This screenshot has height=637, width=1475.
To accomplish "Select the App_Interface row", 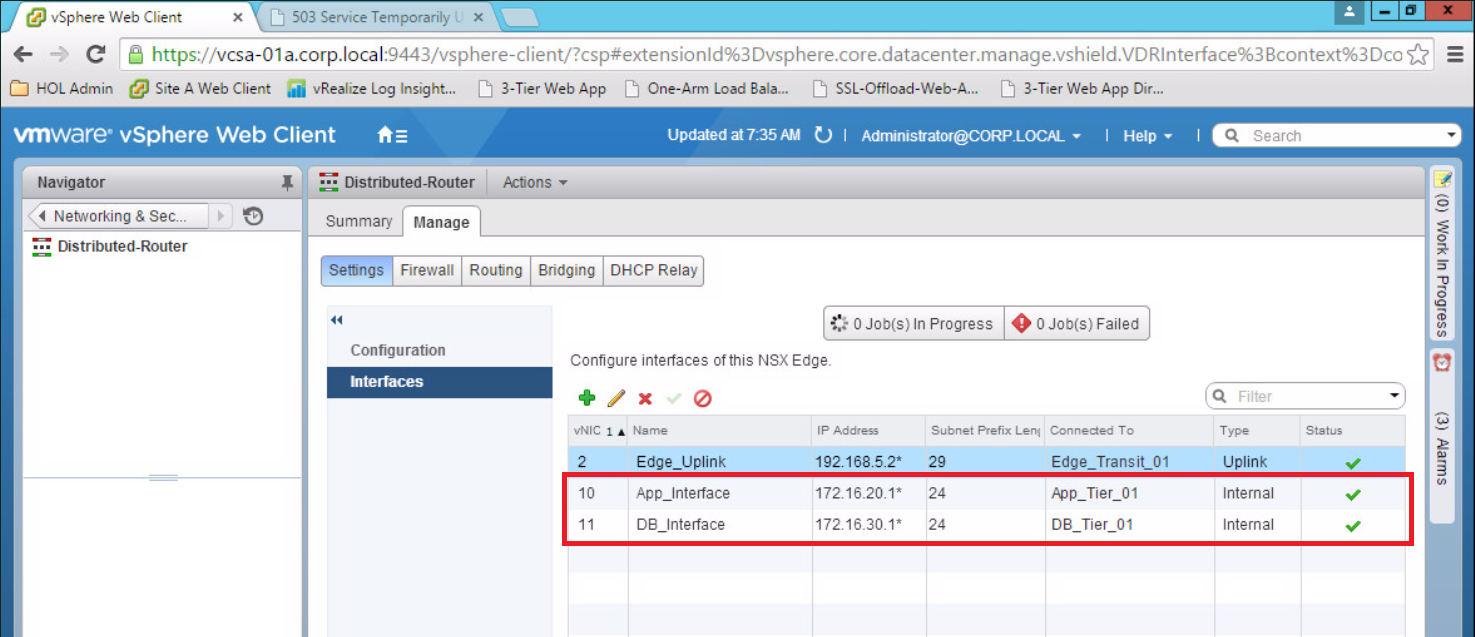I will click(986, 493).
